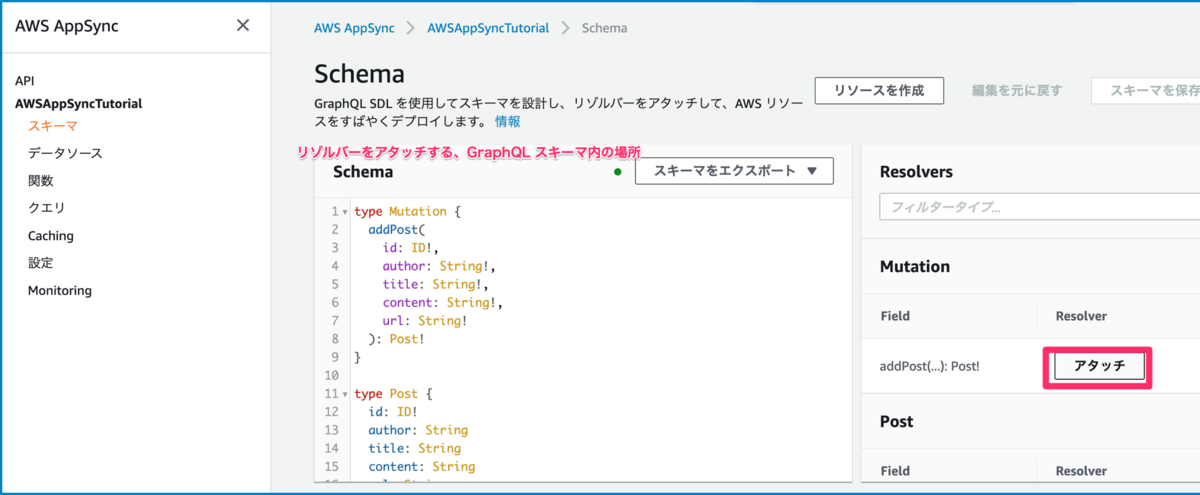Click the green schema status indicator dot
Screen dimensions: 1200x495
[617, 172]
